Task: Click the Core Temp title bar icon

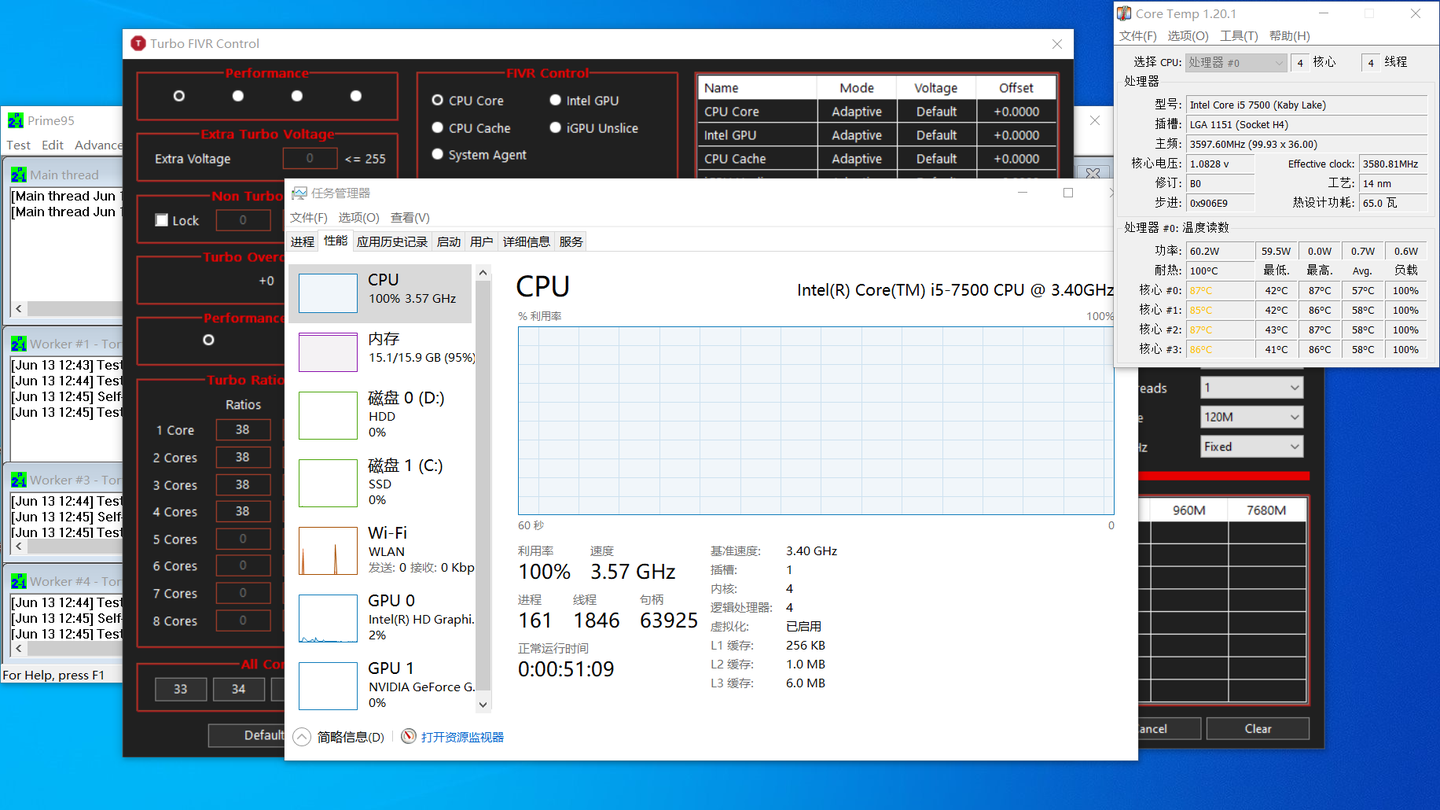Action: 1125,14
